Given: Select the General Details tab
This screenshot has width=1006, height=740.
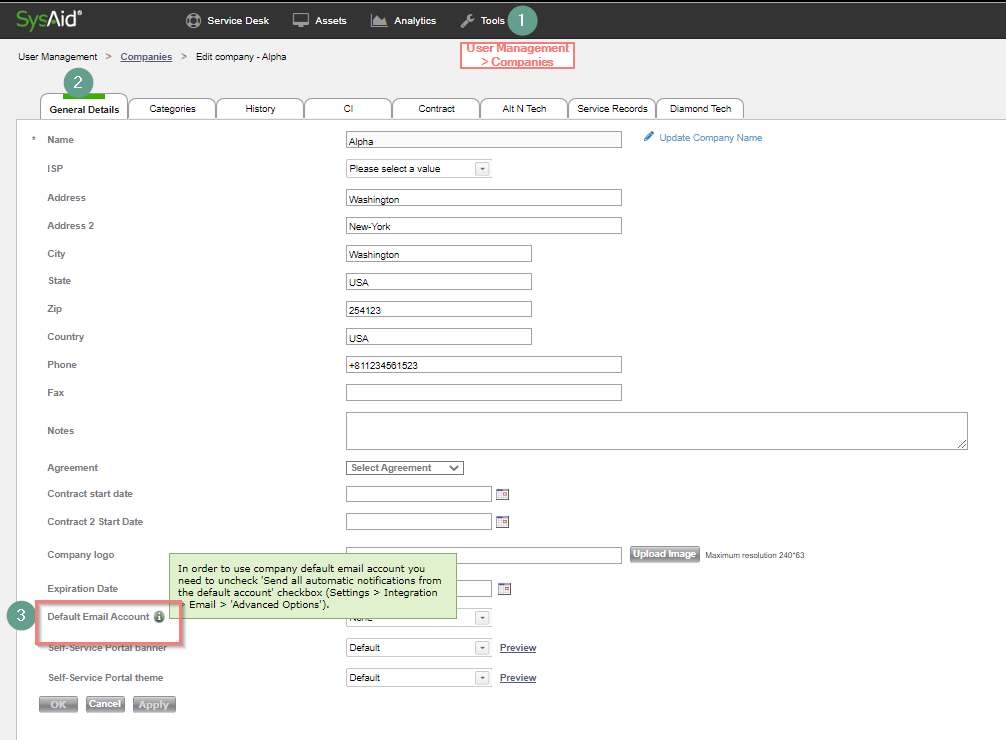Looking at the screenshot, I should [84, 109].
